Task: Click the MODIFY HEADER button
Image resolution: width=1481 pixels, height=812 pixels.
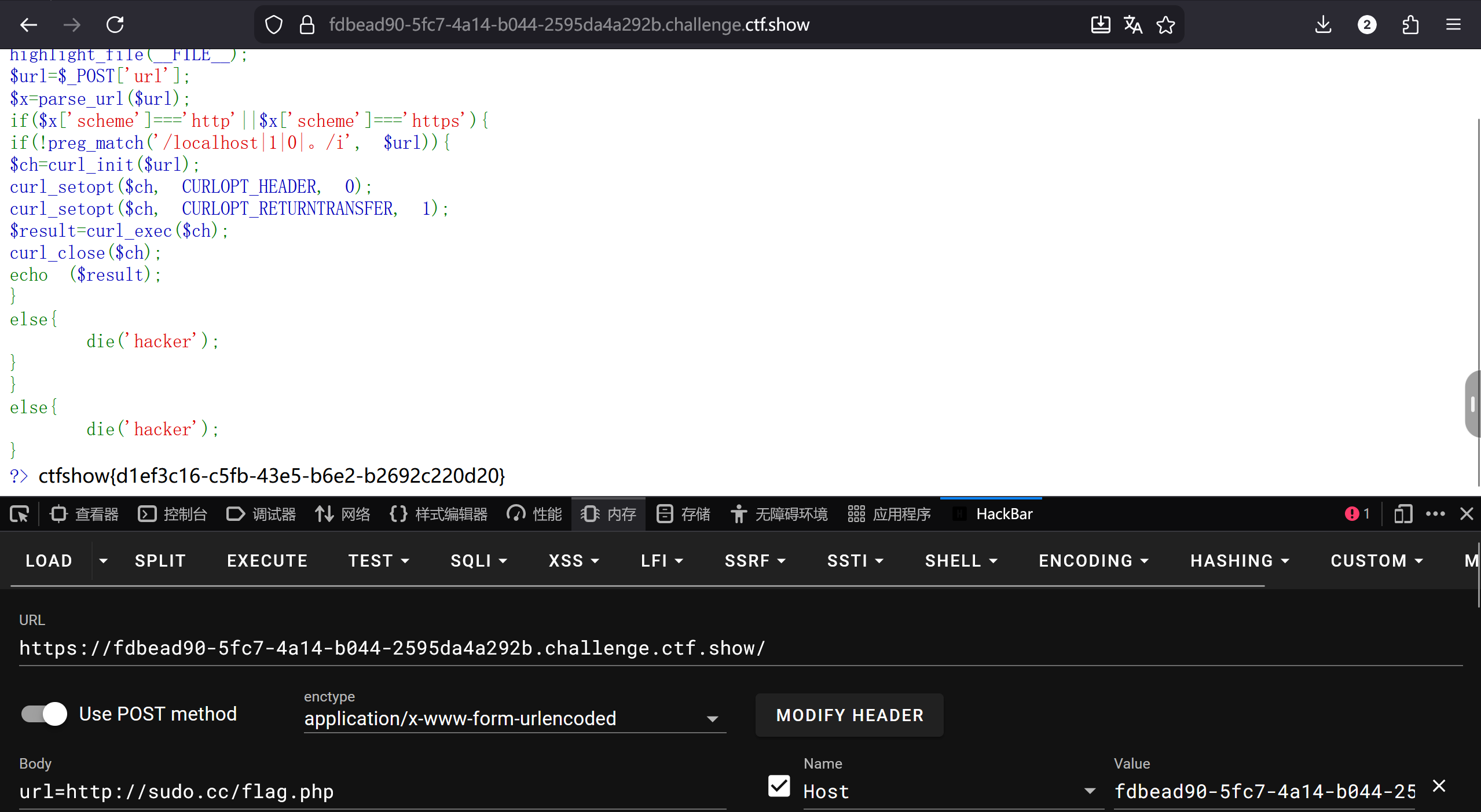Action: point(849,715)
